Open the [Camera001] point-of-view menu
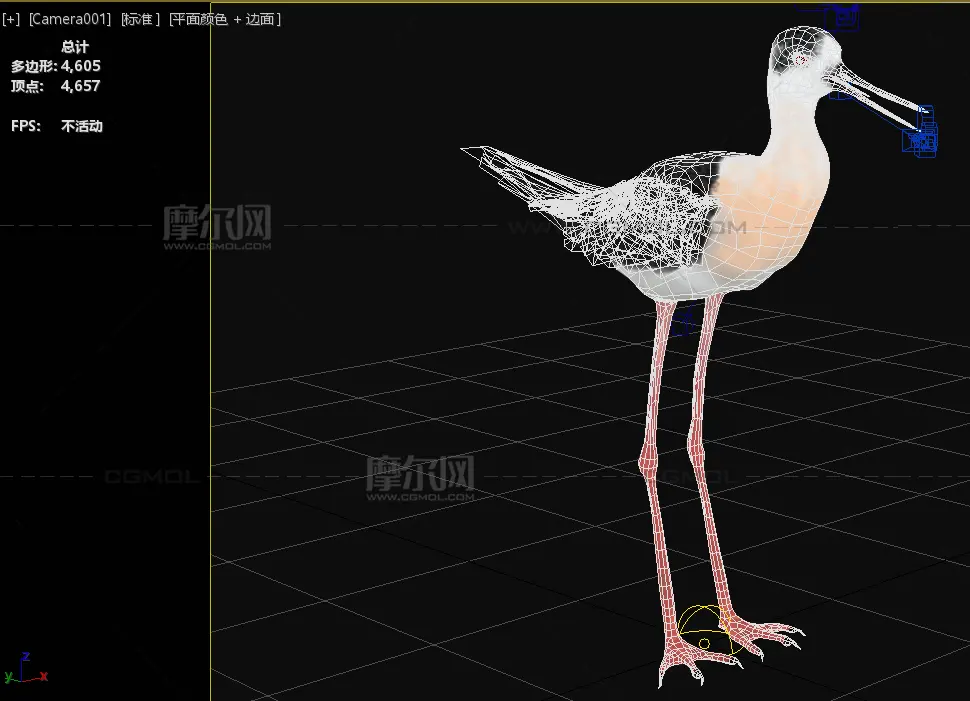Screen dimensions: 970x701 [x=69, y=20]
